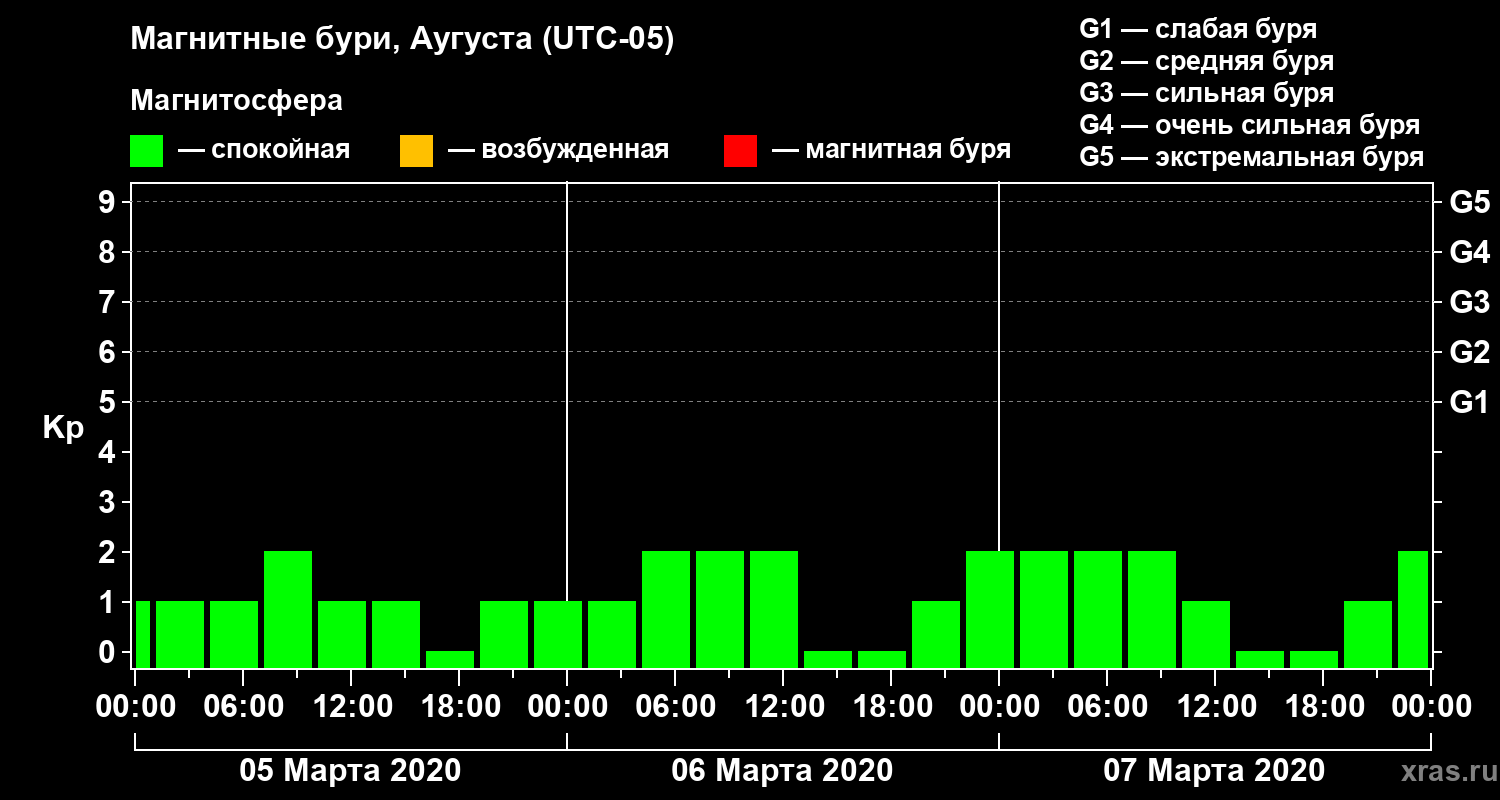Click the '— магнитная буря' legend label

(x=891, y=150)
